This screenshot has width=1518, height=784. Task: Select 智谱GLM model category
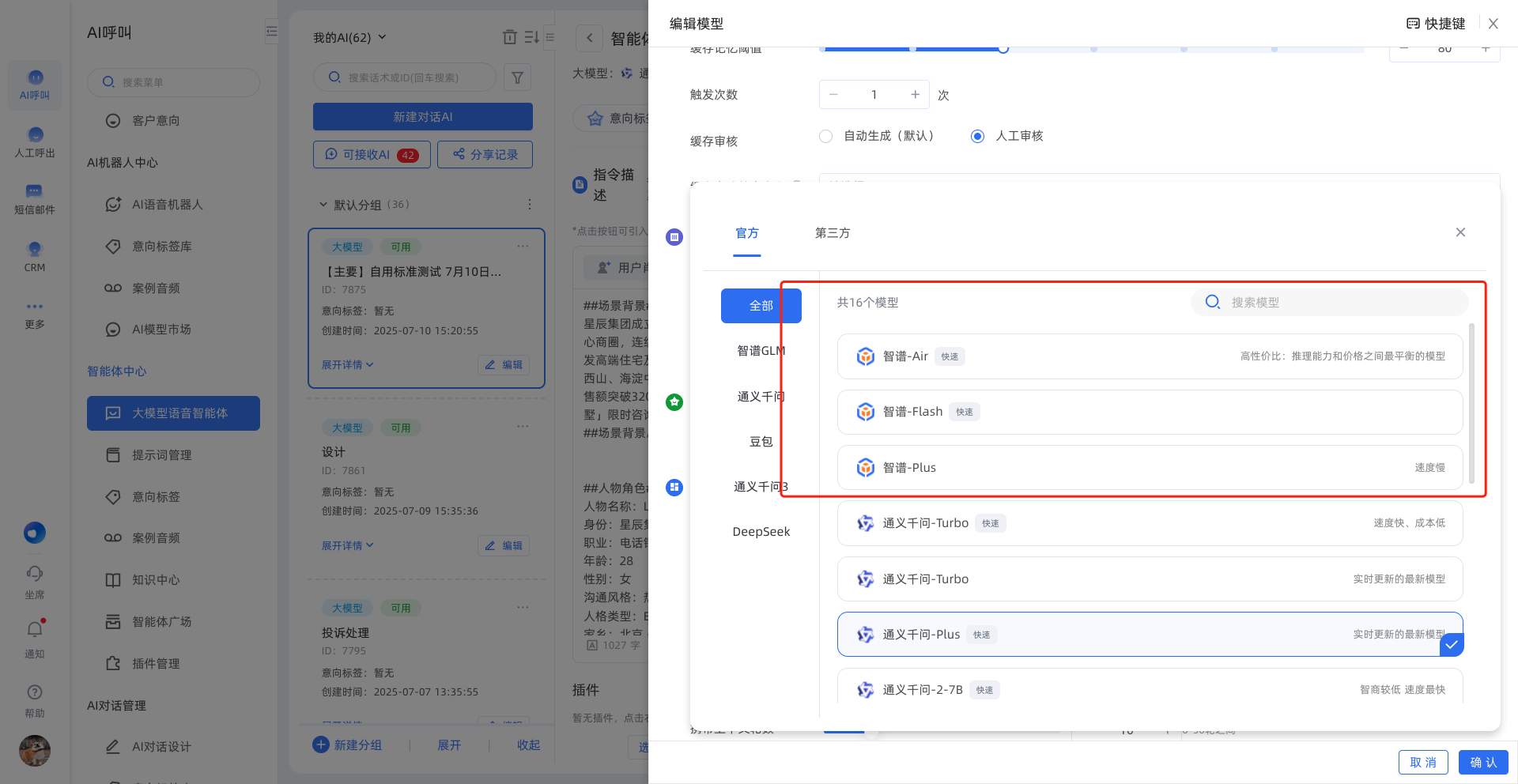coord(761,351)
